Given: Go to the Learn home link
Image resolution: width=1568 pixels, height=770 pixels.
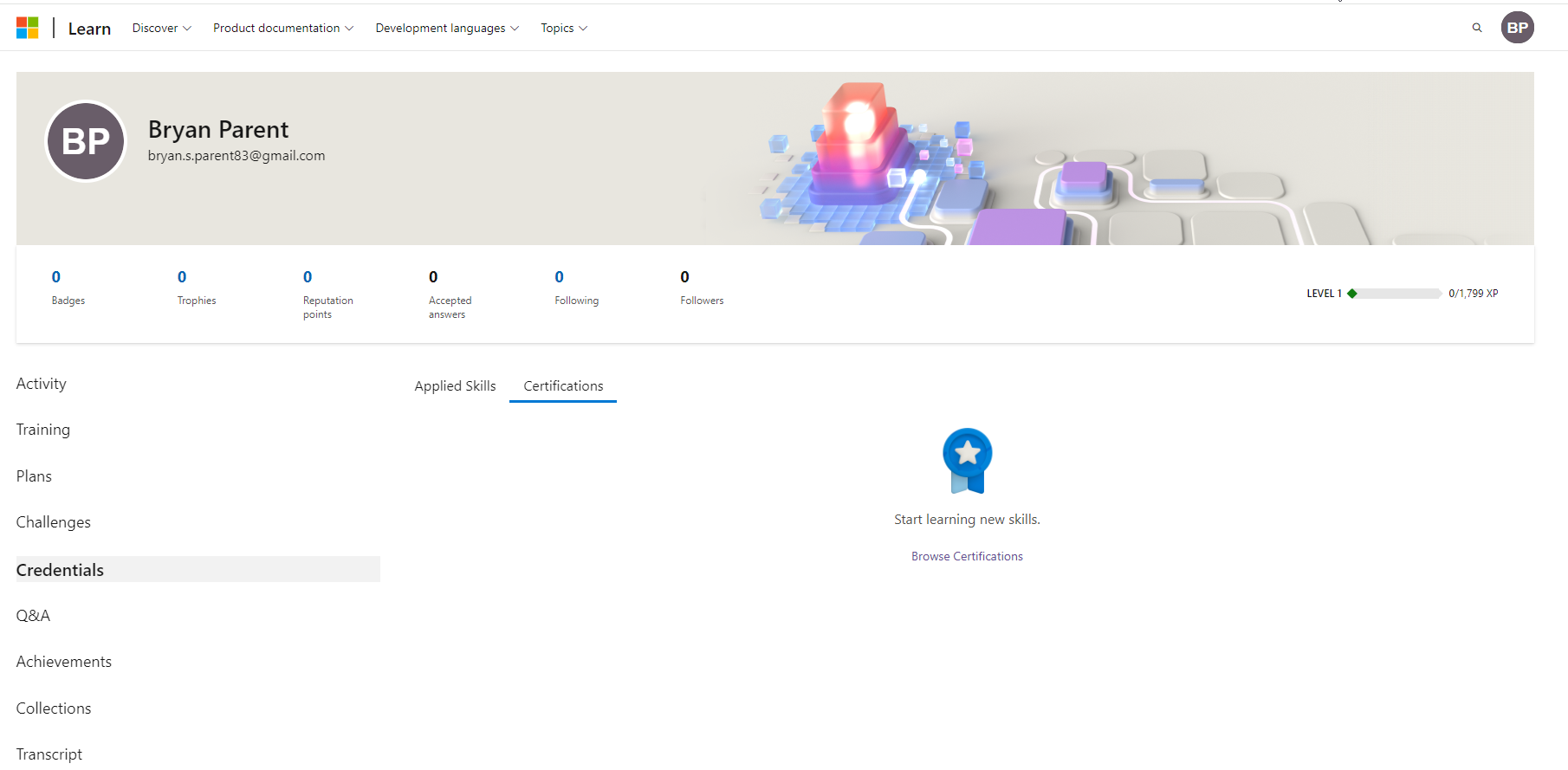Looking at the screenshot, I should 89,29.
